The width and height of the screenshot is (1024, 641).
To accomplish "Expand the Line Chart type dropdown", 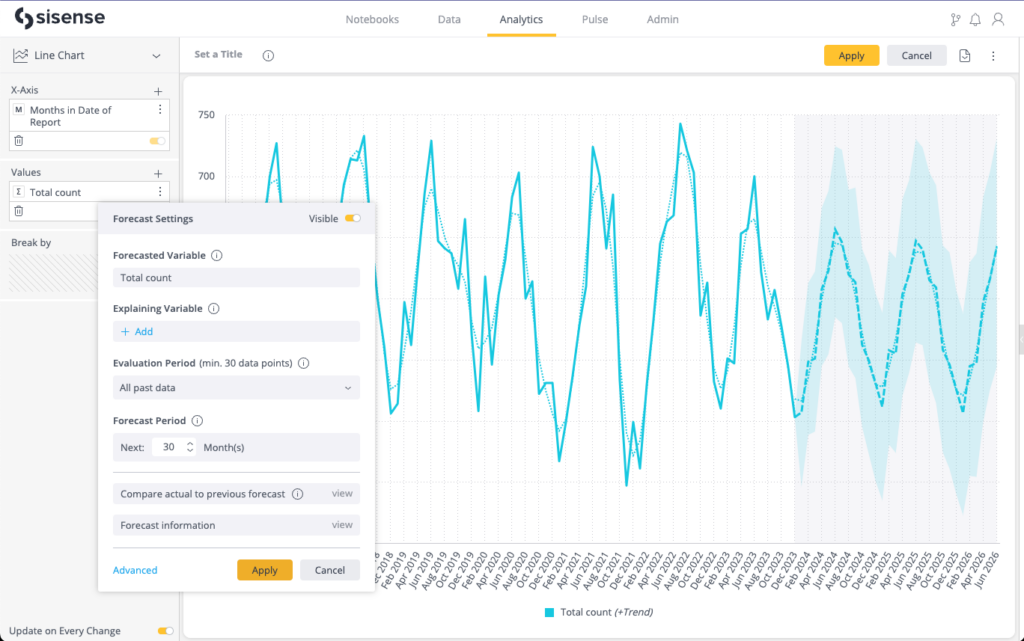I will coord(156,56).
